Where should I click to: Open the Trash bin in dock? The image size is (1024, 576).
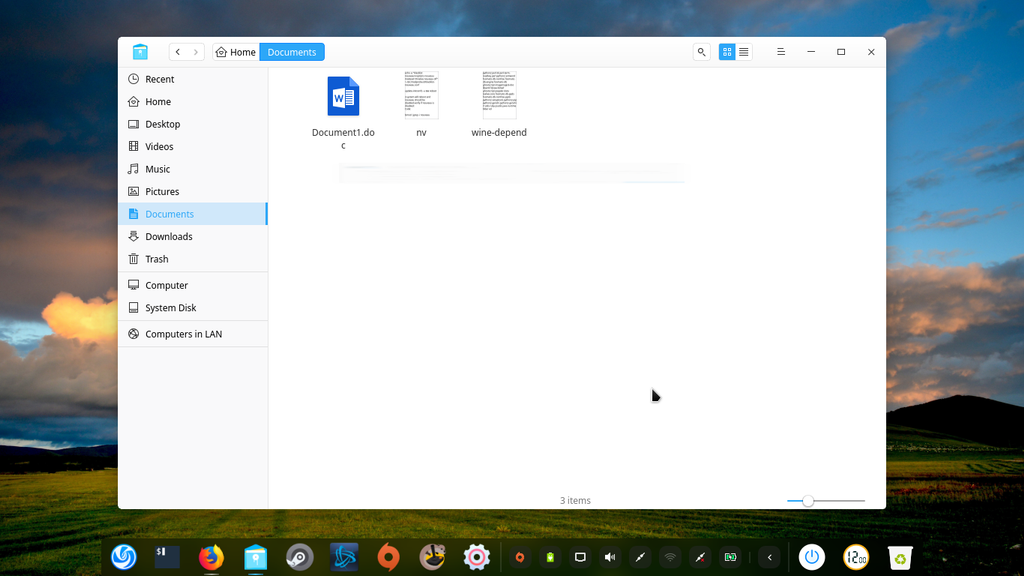pos(900,557)
